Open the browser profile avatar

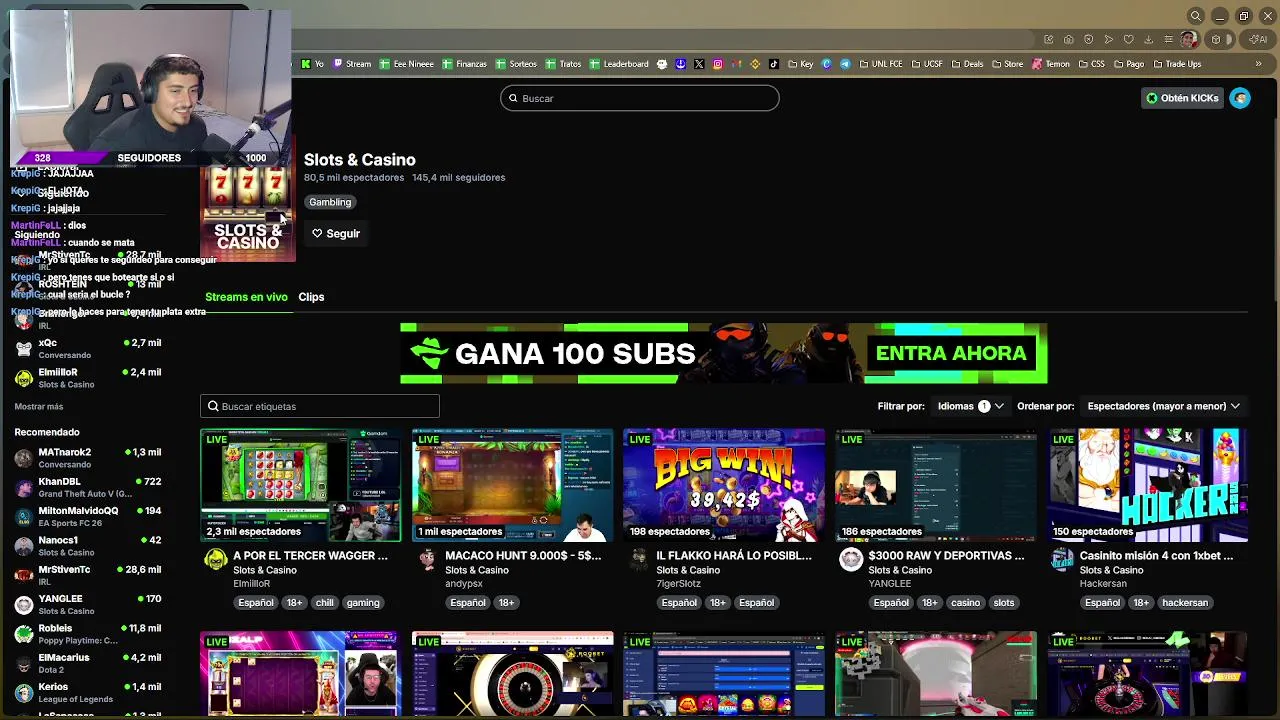point(1188,40)
